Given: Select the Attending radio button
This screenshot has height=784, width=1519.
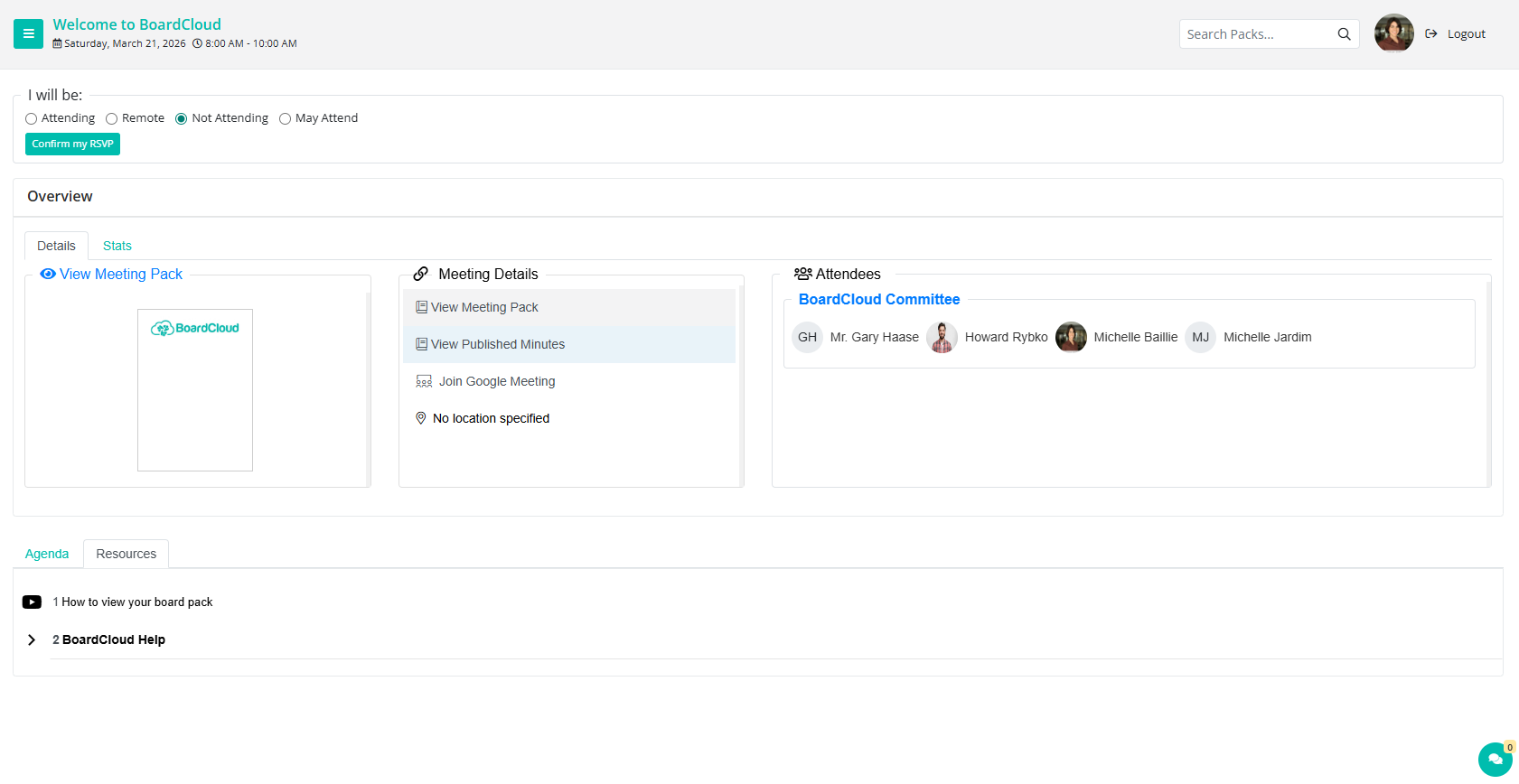Looking at the screenshot, I should (x=32, y=118).
